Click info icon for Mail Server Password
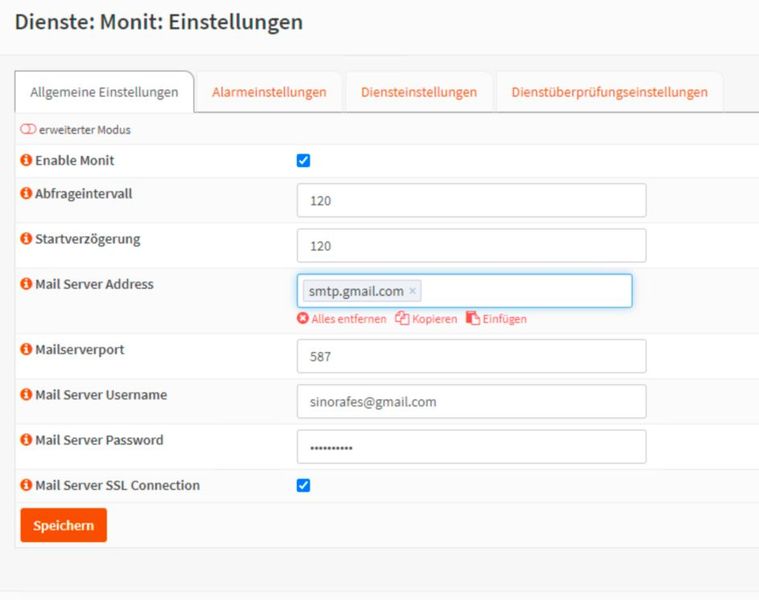 (x=27, y=440)
